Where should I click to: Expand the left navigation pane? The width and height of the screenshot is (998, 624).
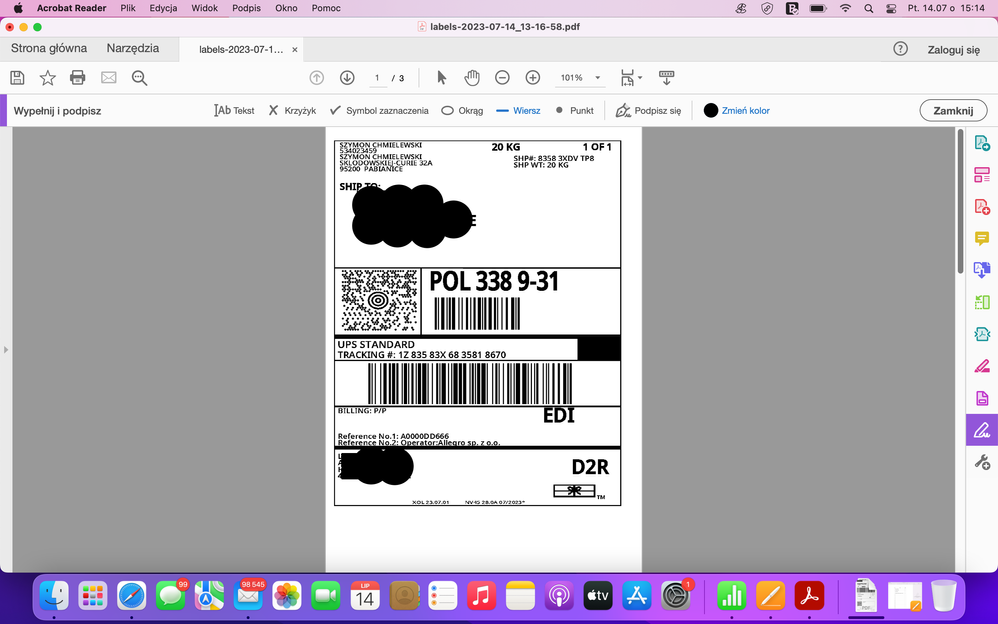click(6, 349)
